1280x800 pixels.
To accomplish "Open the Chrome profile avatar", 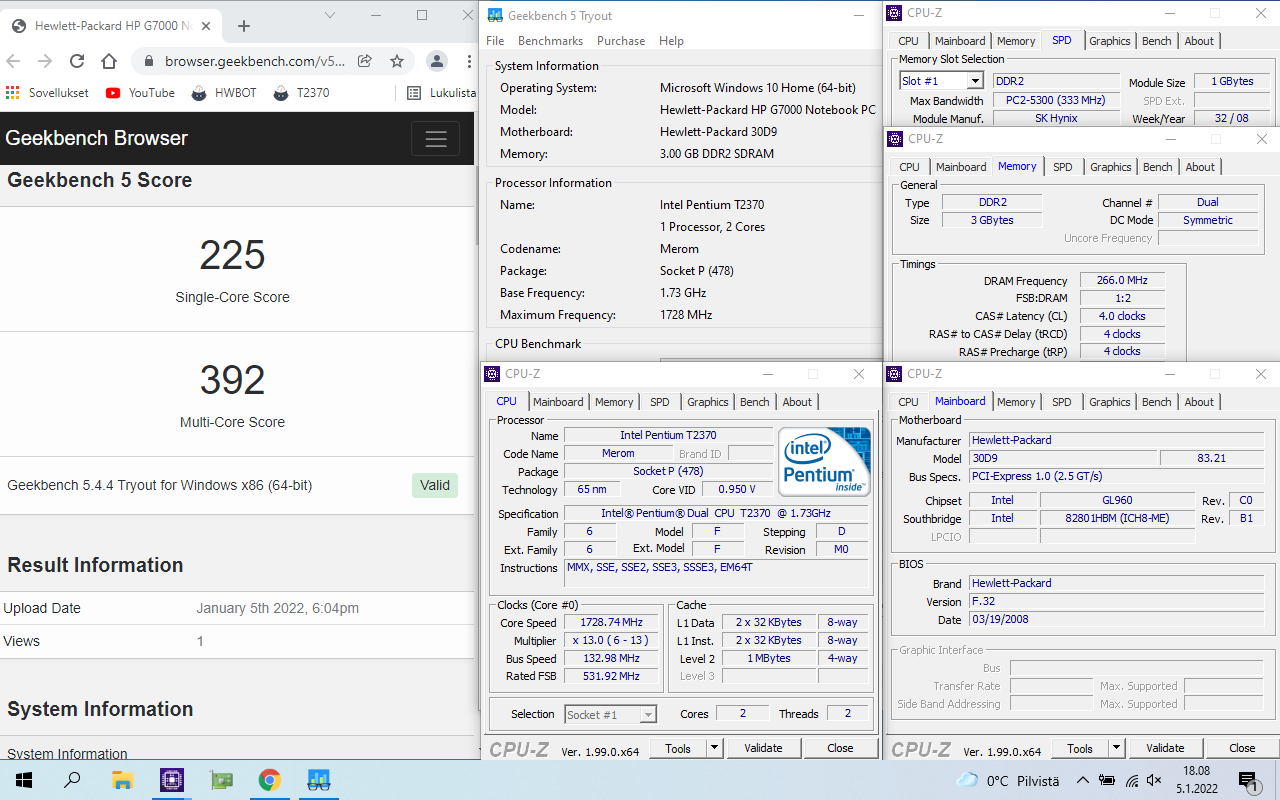I will [437, 61].
